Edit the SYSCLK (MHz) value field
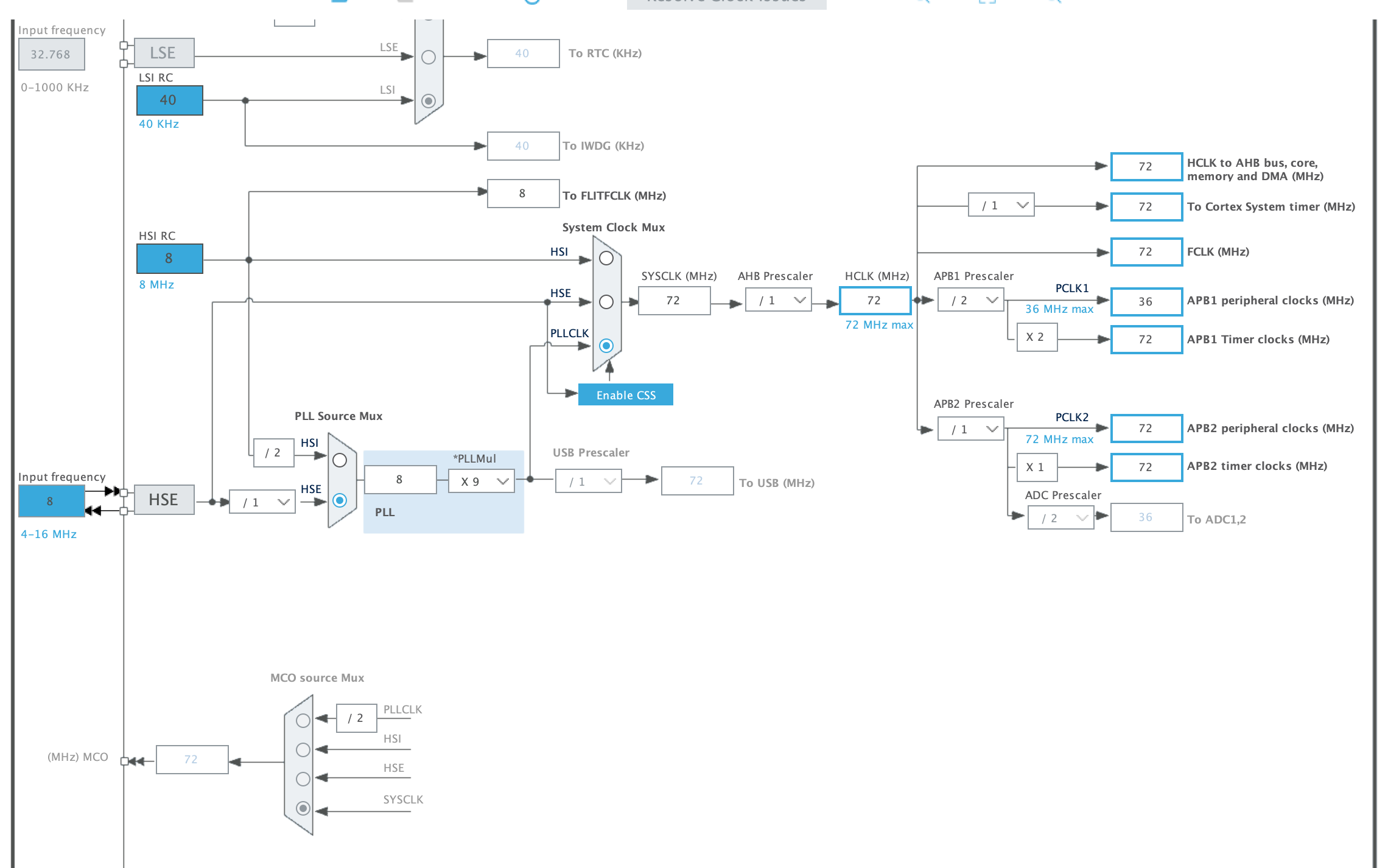Image resolution: width=1388 pixels, height=868 pixels. click(675, 301)
